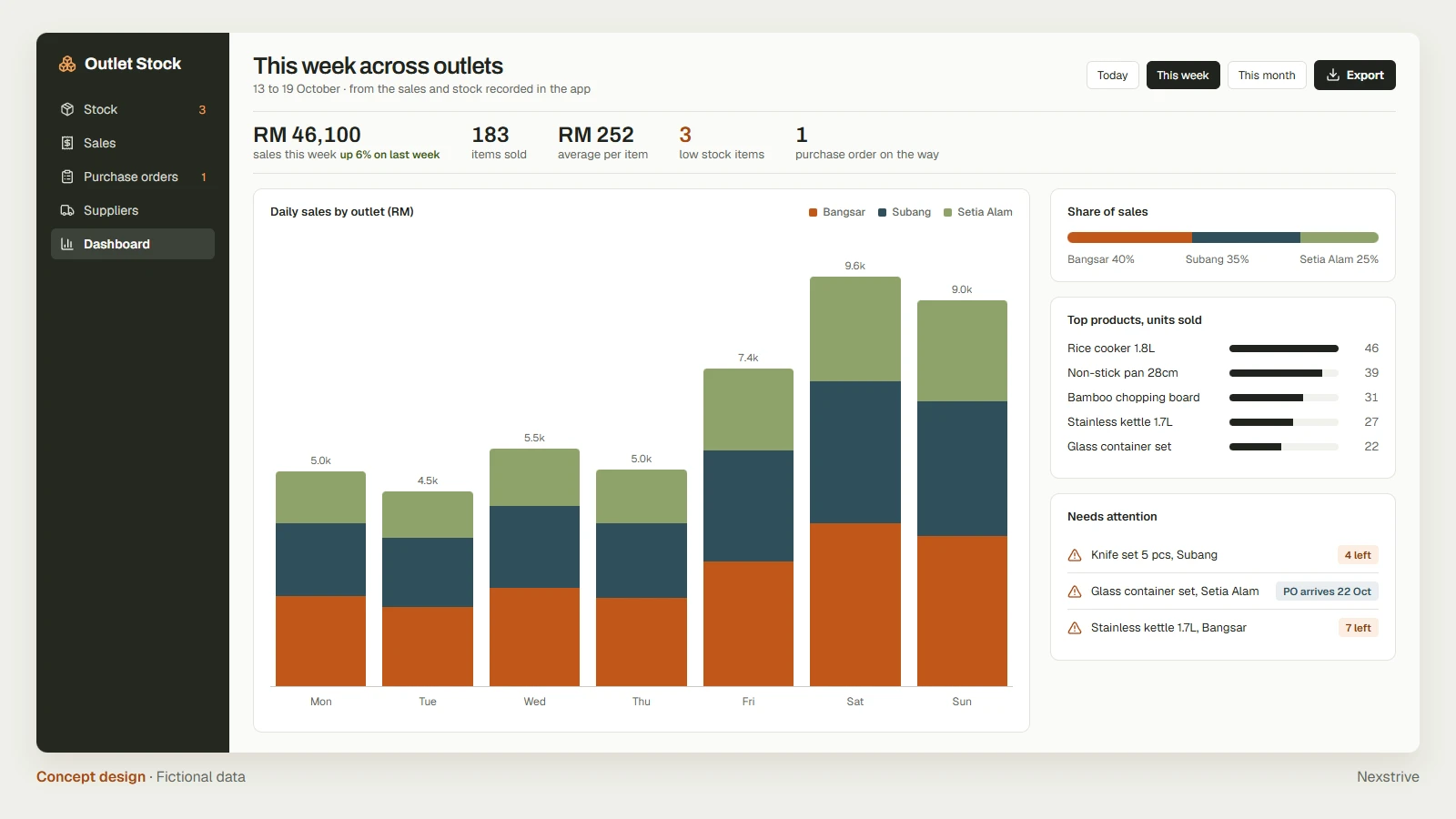Click the Setia Alam segment of share bar

(x=1340, y=238)
